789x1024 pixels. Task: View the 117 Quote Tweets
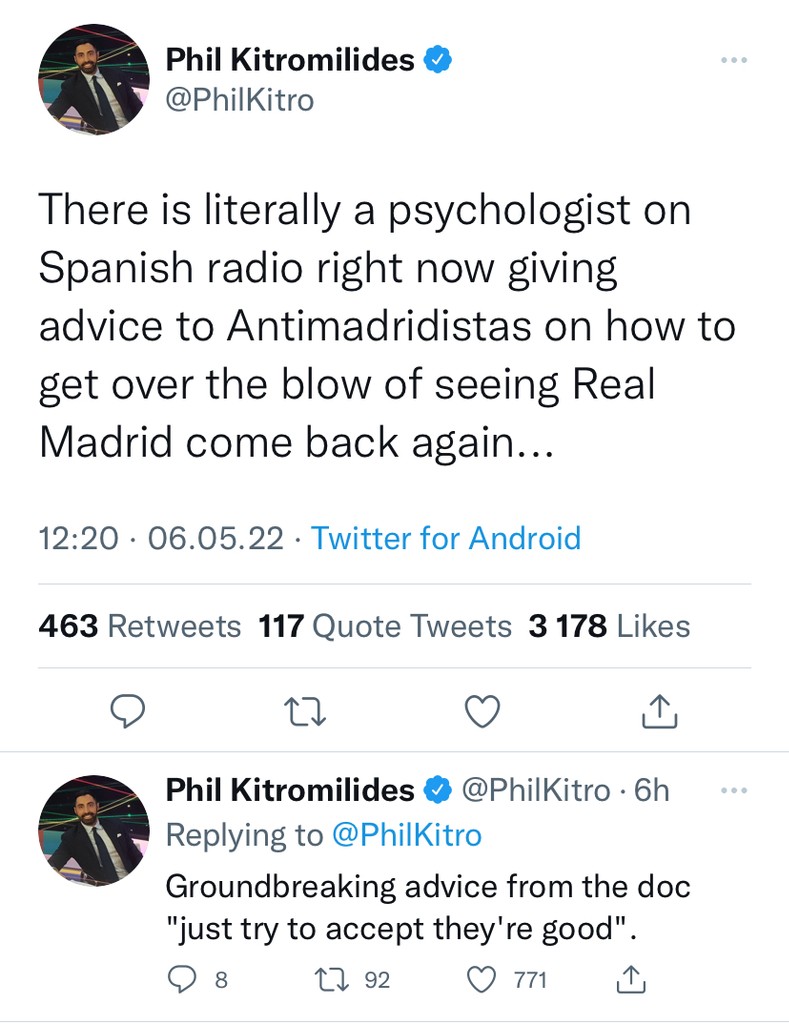point(385,627)
